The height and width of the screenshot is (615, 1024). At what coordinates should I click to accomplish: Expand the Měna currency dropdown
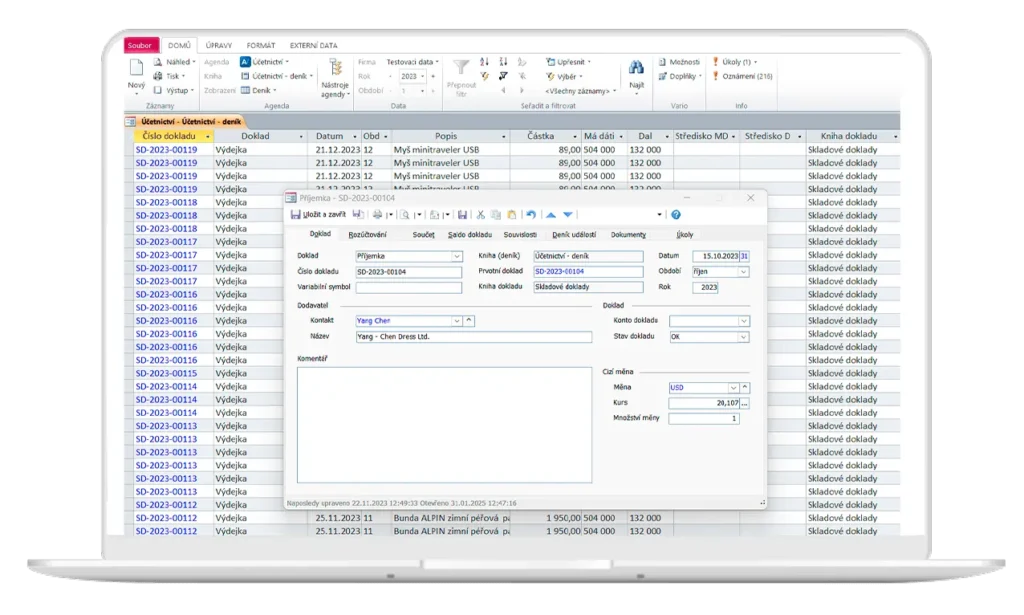[x=733, y=387]
